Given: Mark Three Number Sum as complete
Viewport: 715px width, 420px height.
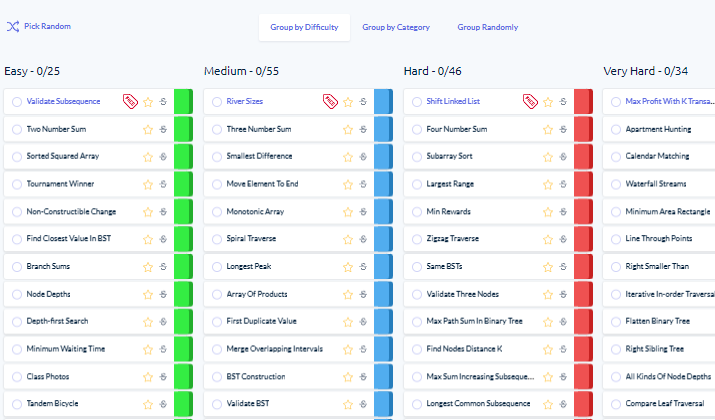Looking at the screenshot, I should point(217,130).
